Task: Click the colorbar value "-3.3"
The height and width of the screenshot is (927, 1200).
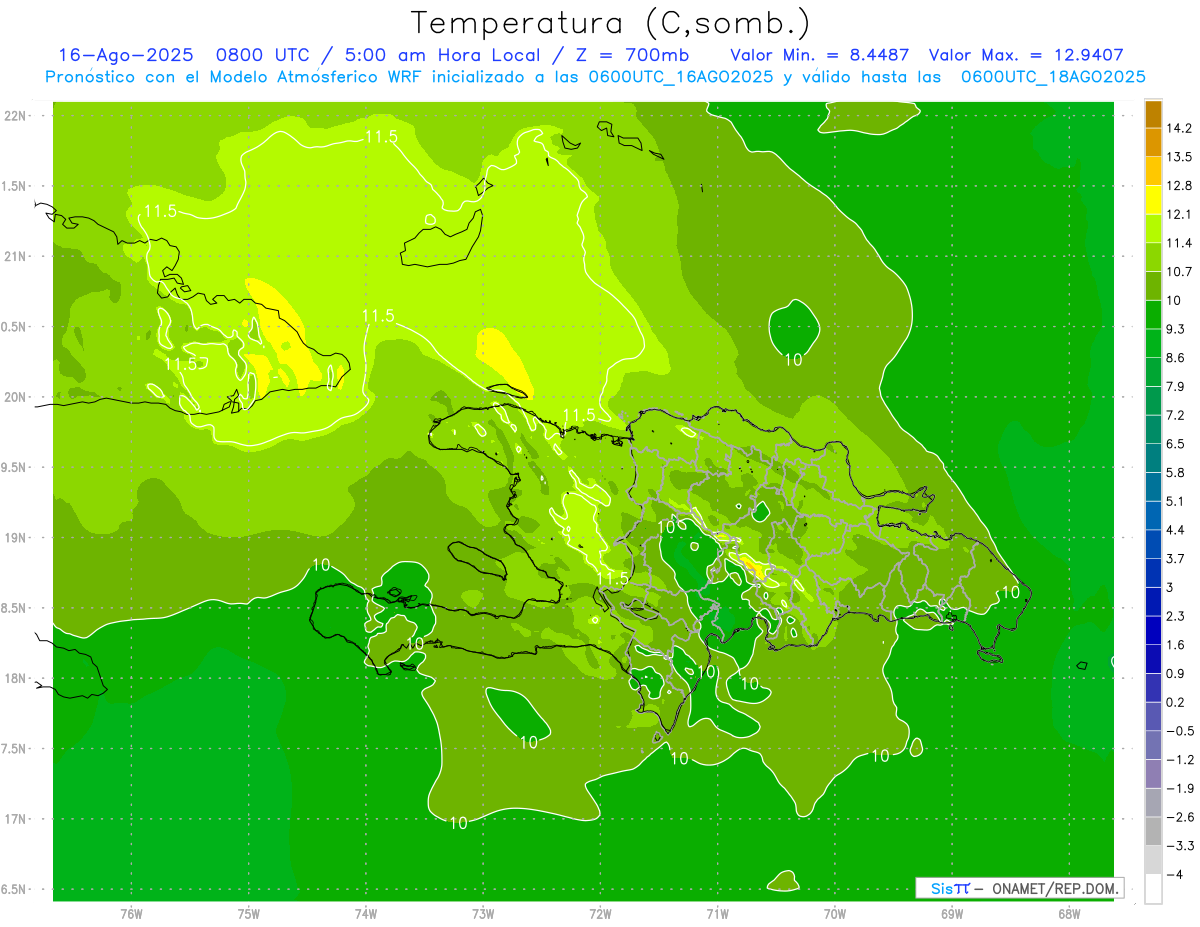Action: pos(1179,846)
